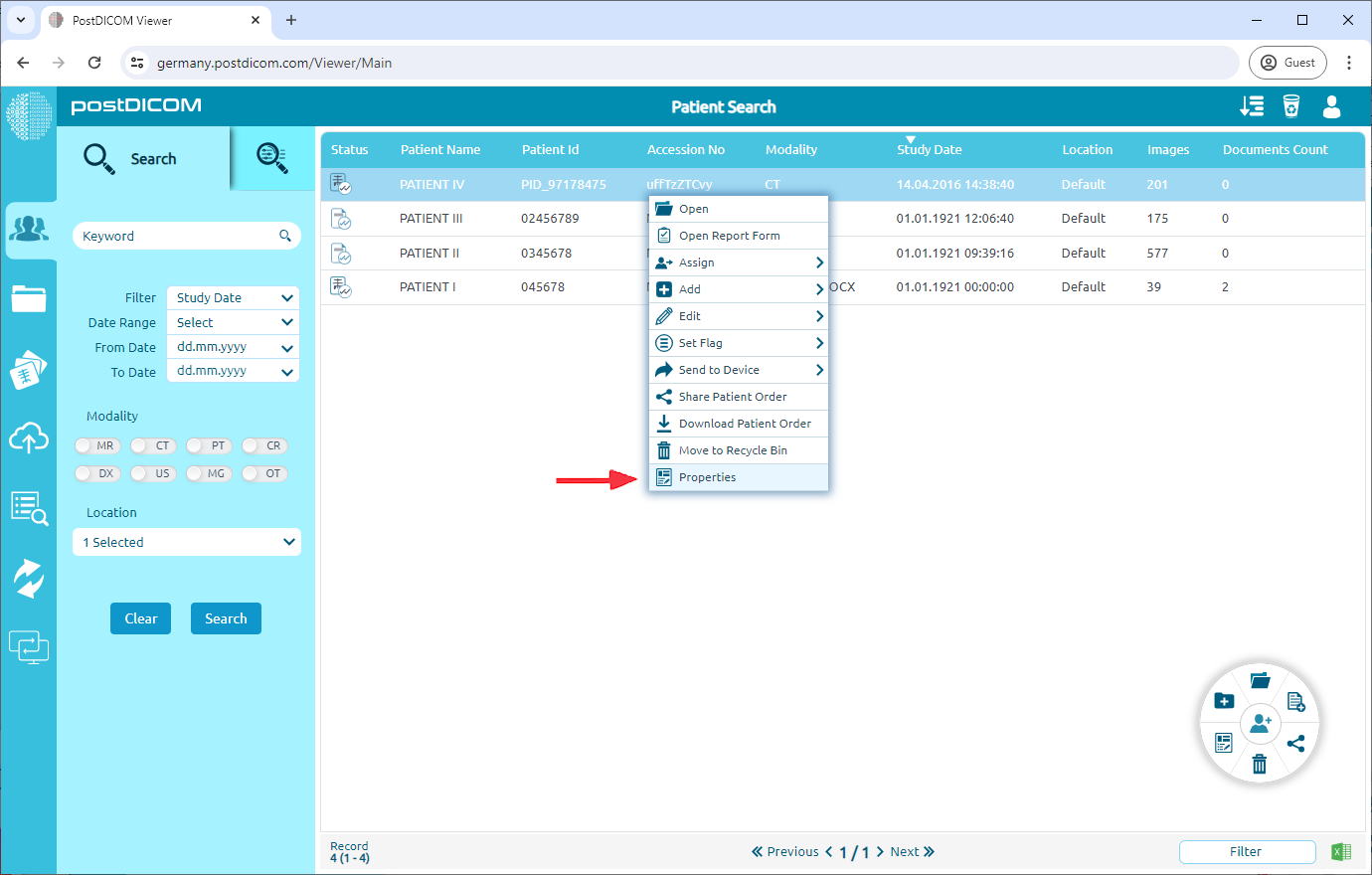Image resolution: width=1372 pixels, height=875 pixels.
Task: Click the Excel export icon bottom right
Action: (1341, 851)
